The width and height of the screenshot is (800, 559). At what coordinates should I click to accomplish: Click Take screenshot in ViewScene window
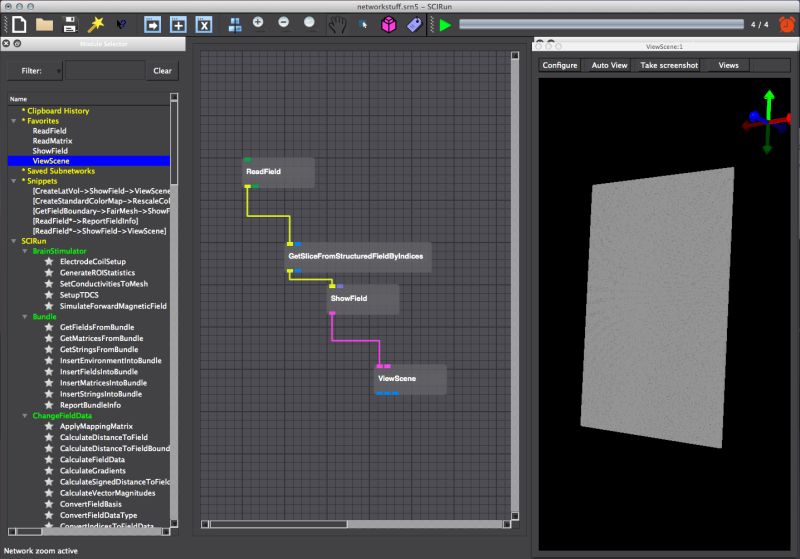(x=669, y=65)
